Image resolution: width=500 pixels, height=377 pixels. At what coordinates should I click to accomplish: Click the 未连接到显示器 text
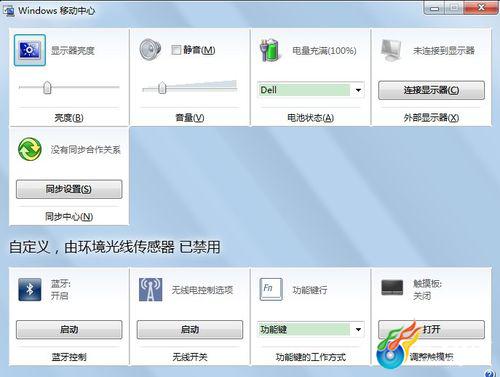click(444, 51)
